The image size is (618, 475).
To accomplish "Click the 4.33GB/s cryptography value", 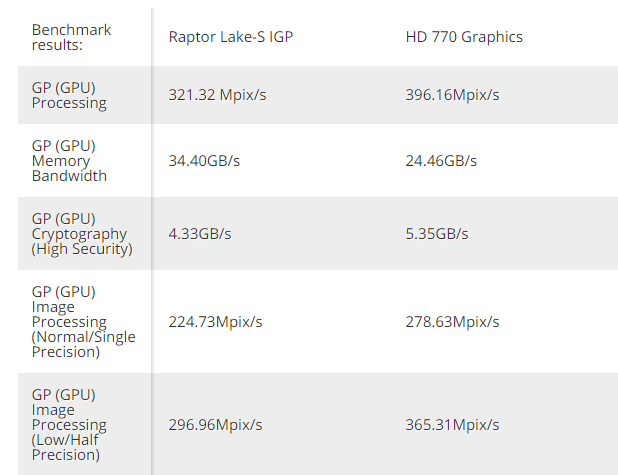I will 200,234.
